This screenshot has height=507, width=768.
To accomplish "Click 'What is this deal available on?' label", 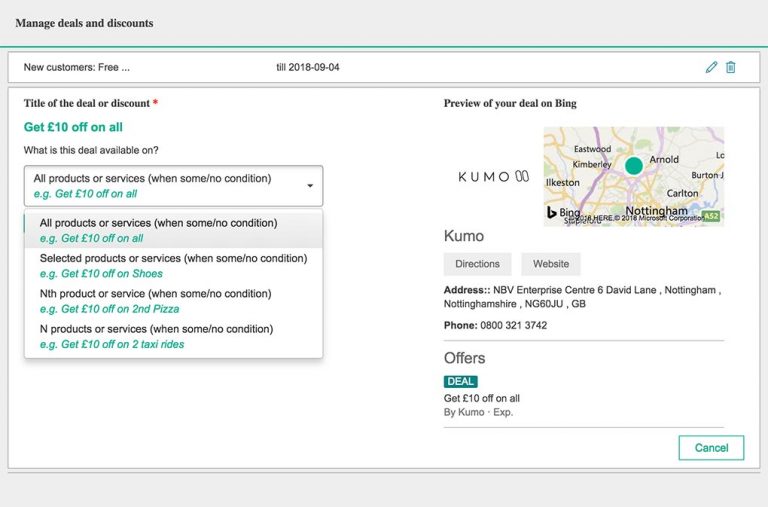I will click(x=91, y=150).
